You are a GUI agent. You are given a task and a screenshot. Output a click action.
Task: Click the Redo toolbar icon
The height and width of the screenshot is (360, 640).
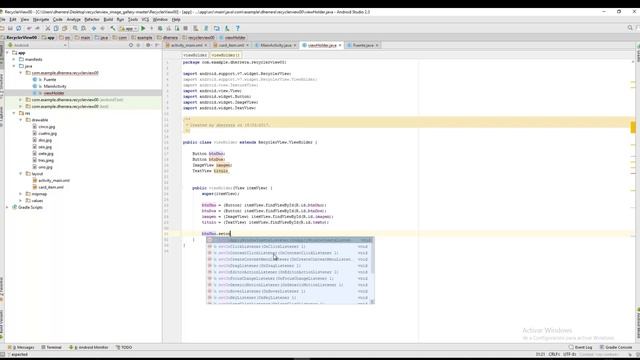[x=37, y=28]
